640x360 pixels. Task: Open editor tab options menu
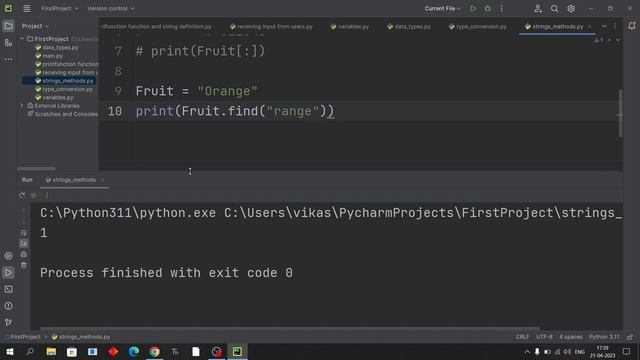615,27
